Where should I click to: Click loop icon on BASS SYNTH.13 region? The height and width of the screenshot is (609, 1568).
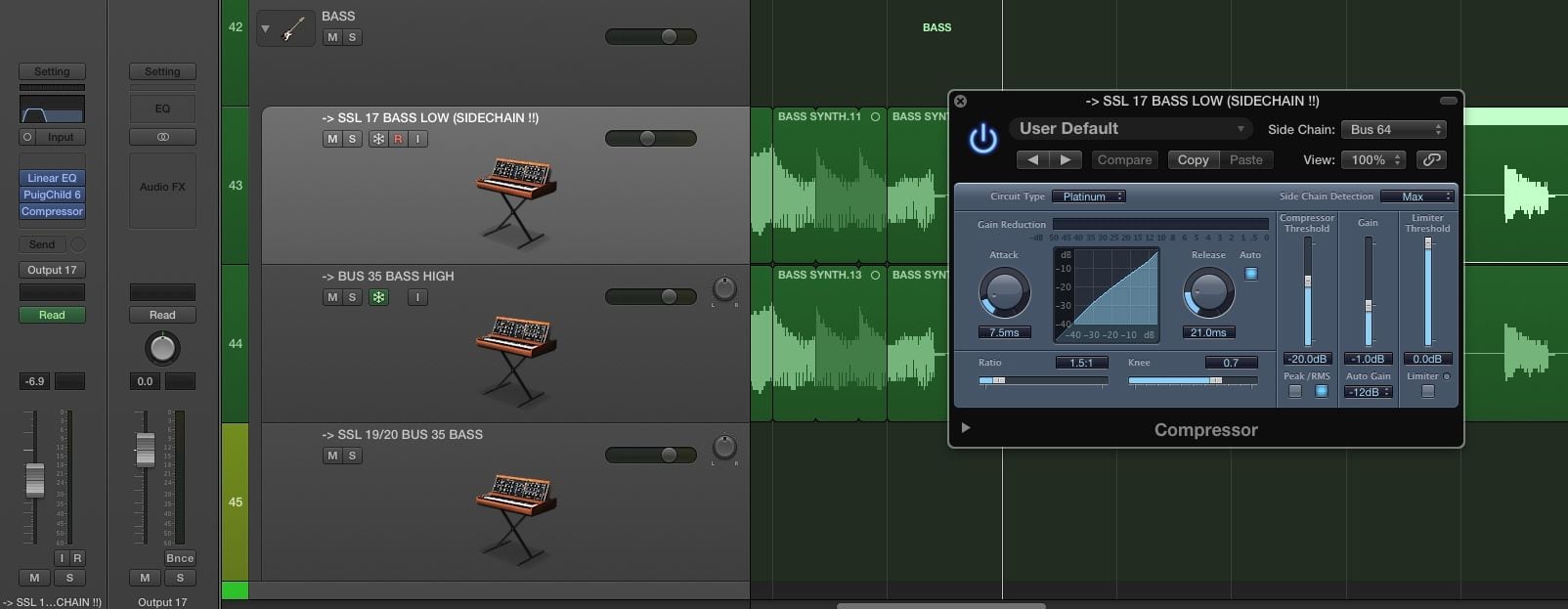[875, 275]
